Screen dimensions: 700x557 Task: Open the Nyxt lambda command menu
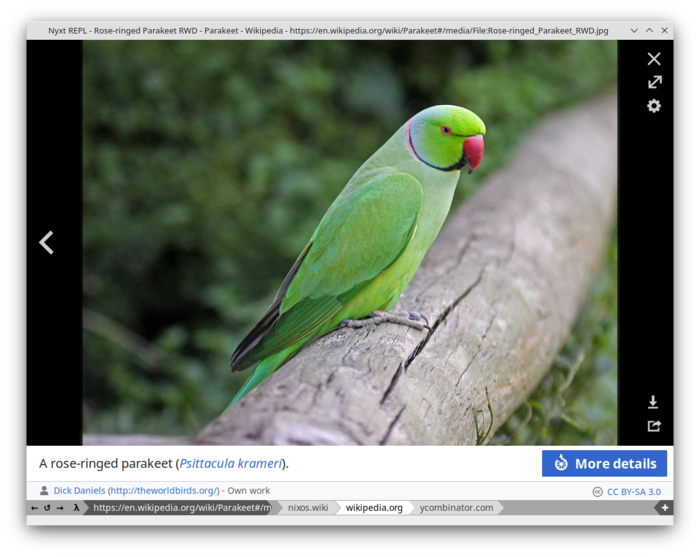tap(77, 508)
